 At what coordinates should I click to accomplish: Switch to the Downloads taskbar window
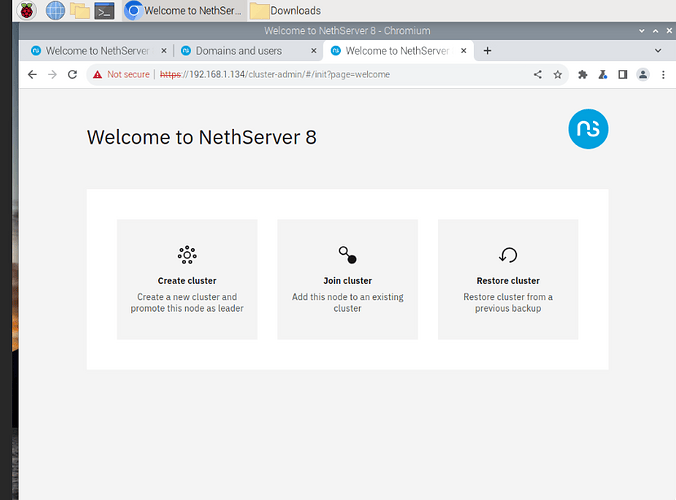tap(286, 11)
